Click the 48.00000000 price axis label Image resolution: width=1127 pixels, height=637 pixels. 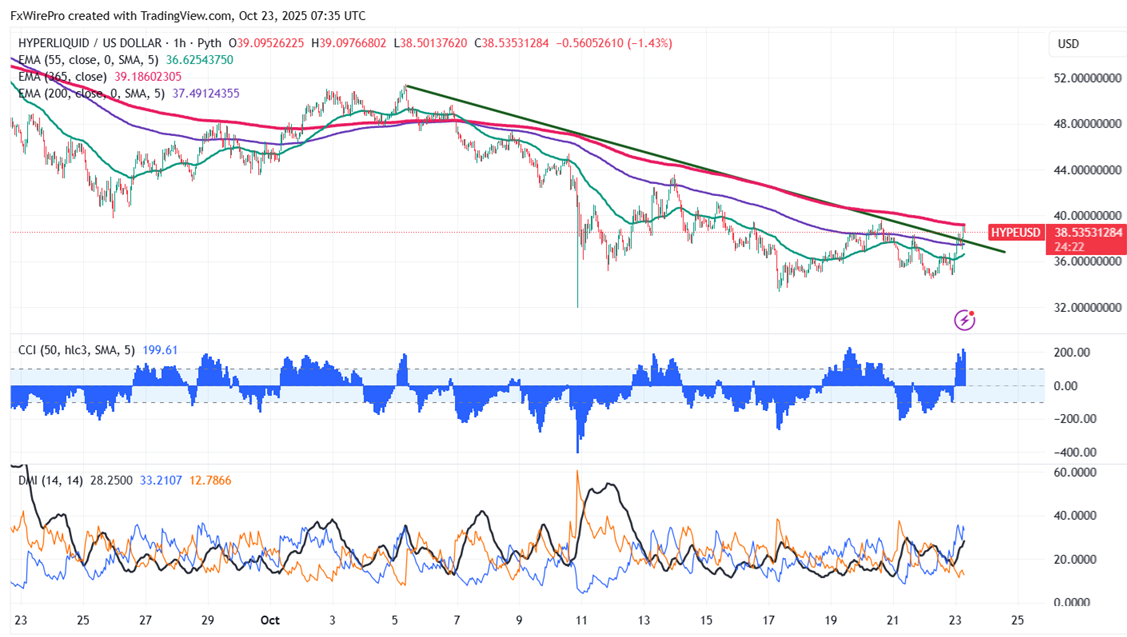pos(1087,124)
